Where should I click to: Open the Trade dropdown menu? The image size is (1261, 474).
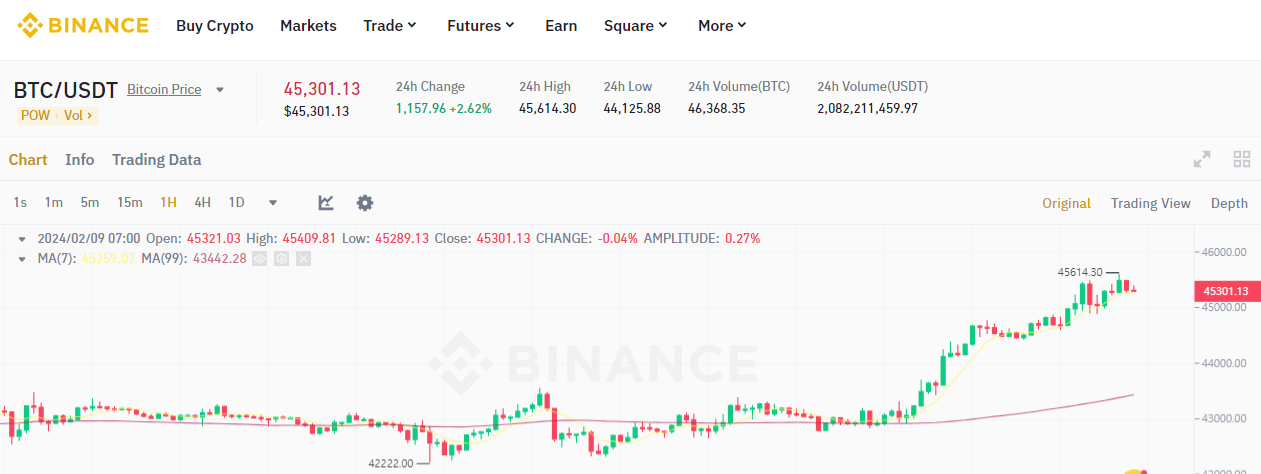coord(390,25)
